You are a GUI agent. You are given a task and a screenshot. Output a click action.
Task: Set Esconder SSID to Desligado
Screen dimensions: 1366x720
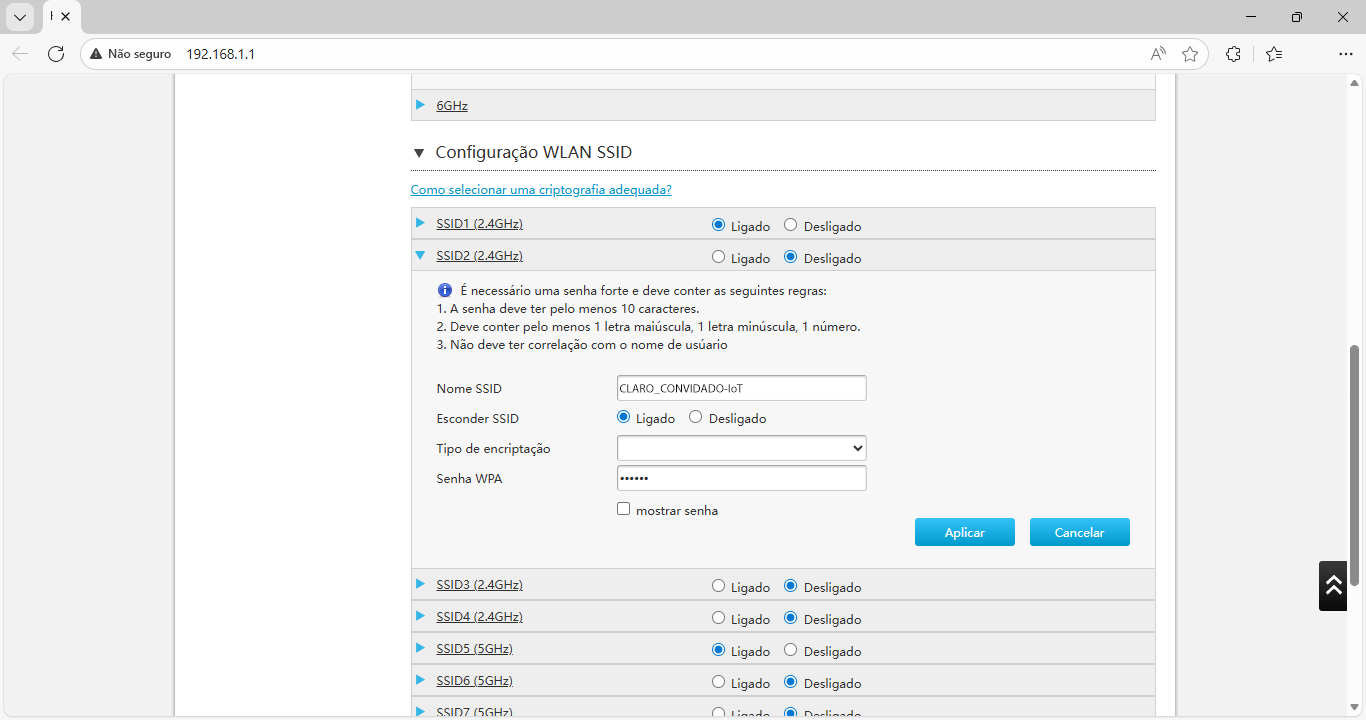tap(696, 418)
